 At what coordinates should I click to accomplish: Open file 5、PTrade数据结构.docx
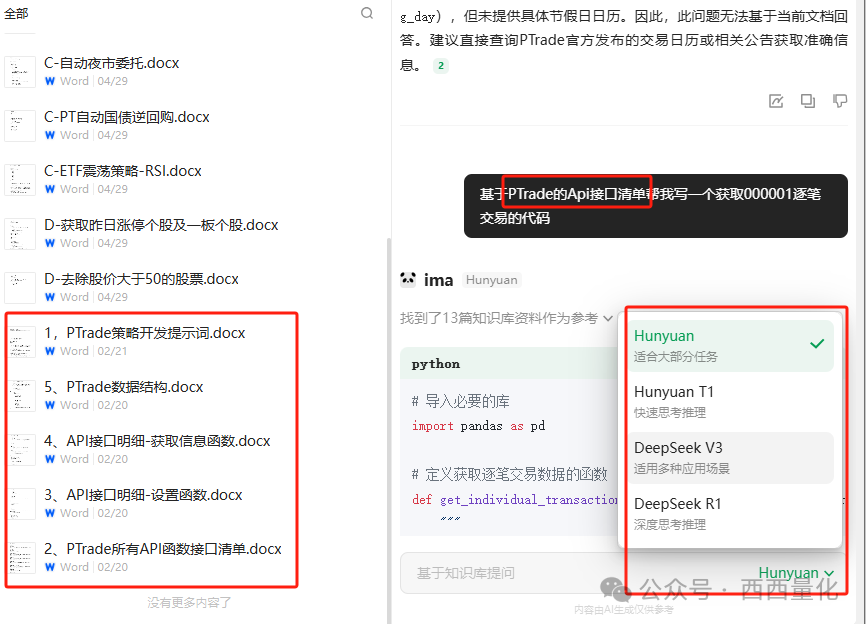coord(124,387)
